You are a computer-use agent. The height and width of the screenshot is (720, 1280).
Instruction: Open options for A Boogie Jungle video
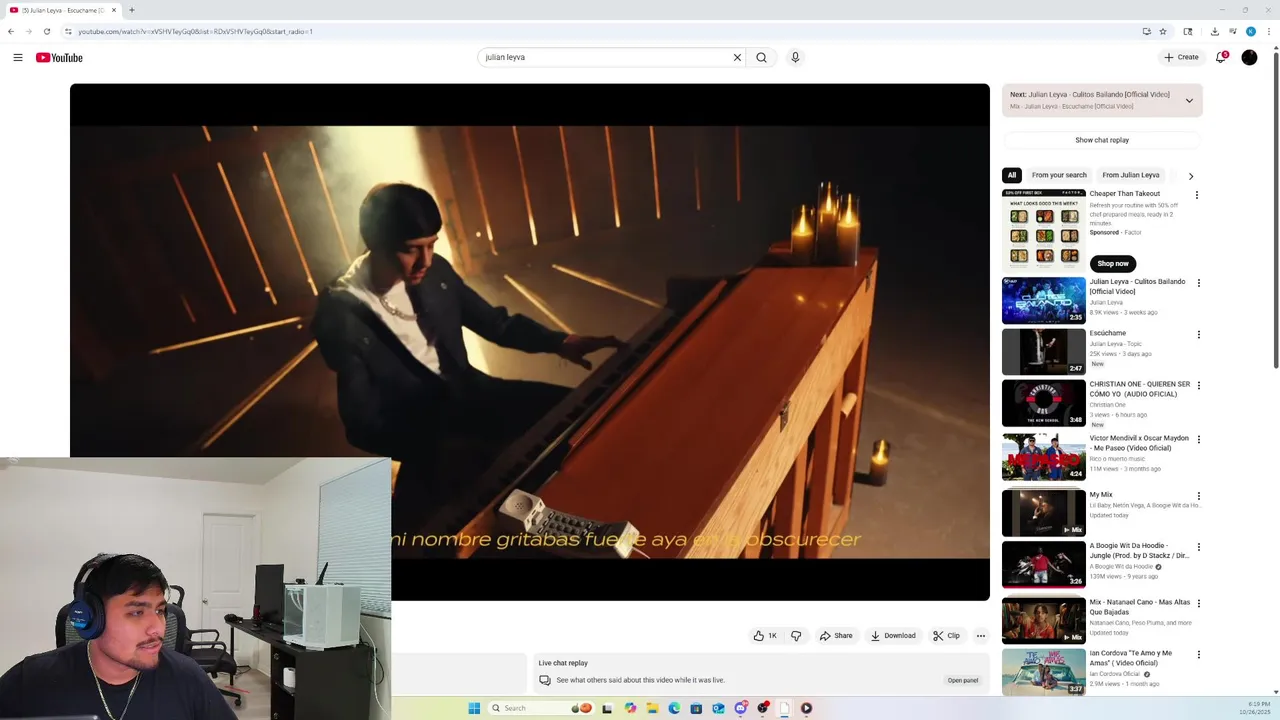(1198, 548)
